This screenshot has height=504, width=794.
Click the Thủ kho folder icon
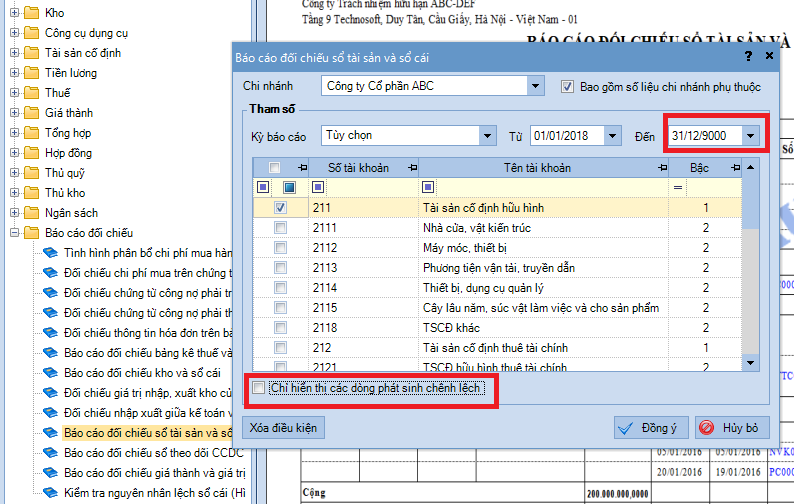[x=31, y=193]
